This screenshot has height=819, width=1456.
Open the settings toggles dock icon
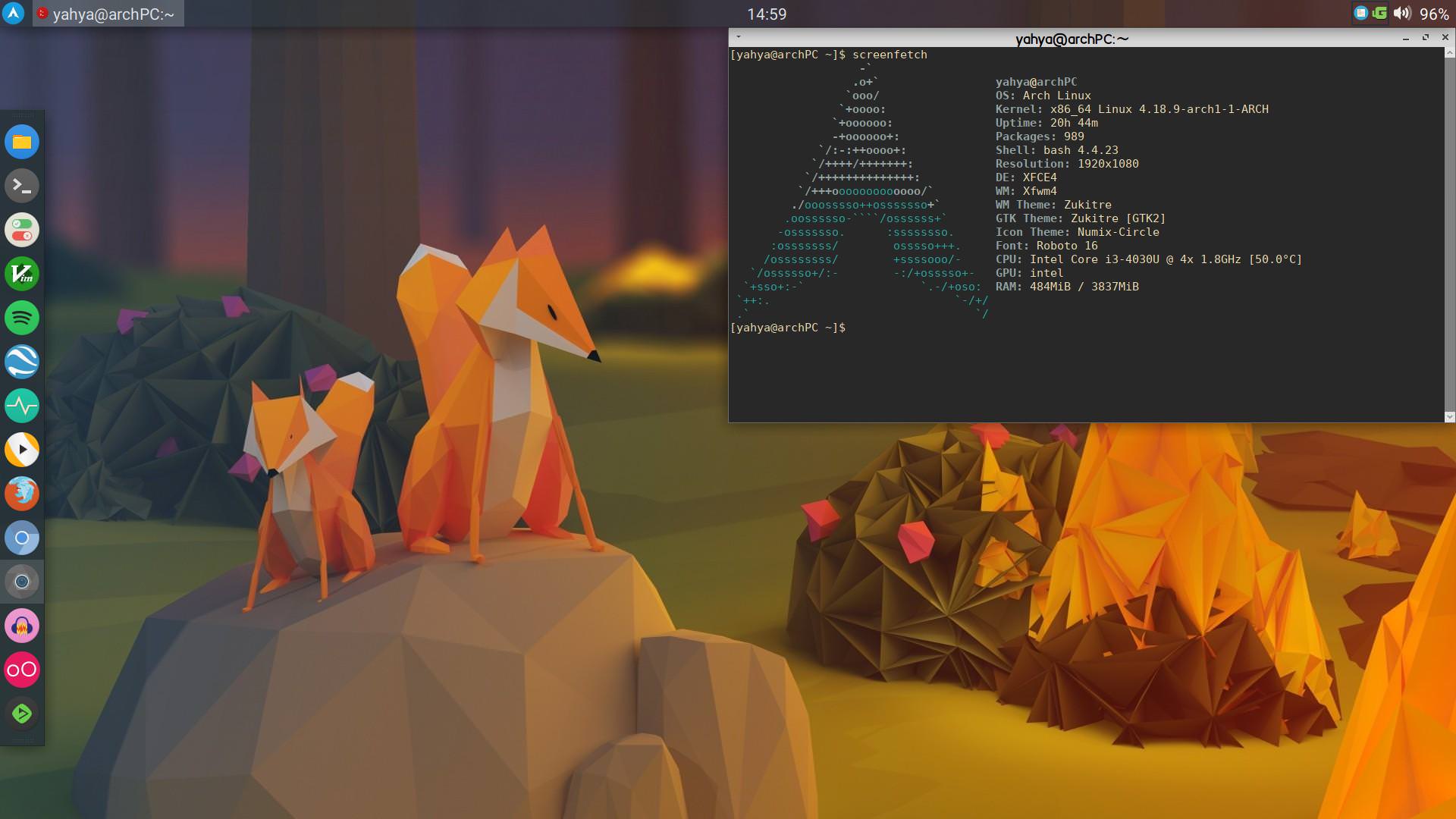pos(22,230)
